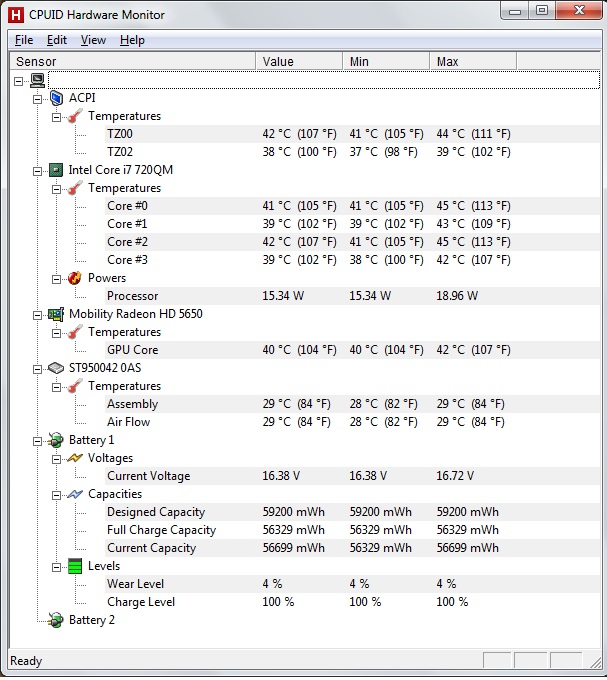This screenshot has height=680, width=607.
Task: Collapse the Voltages node
Action: (x=56, y=459)
